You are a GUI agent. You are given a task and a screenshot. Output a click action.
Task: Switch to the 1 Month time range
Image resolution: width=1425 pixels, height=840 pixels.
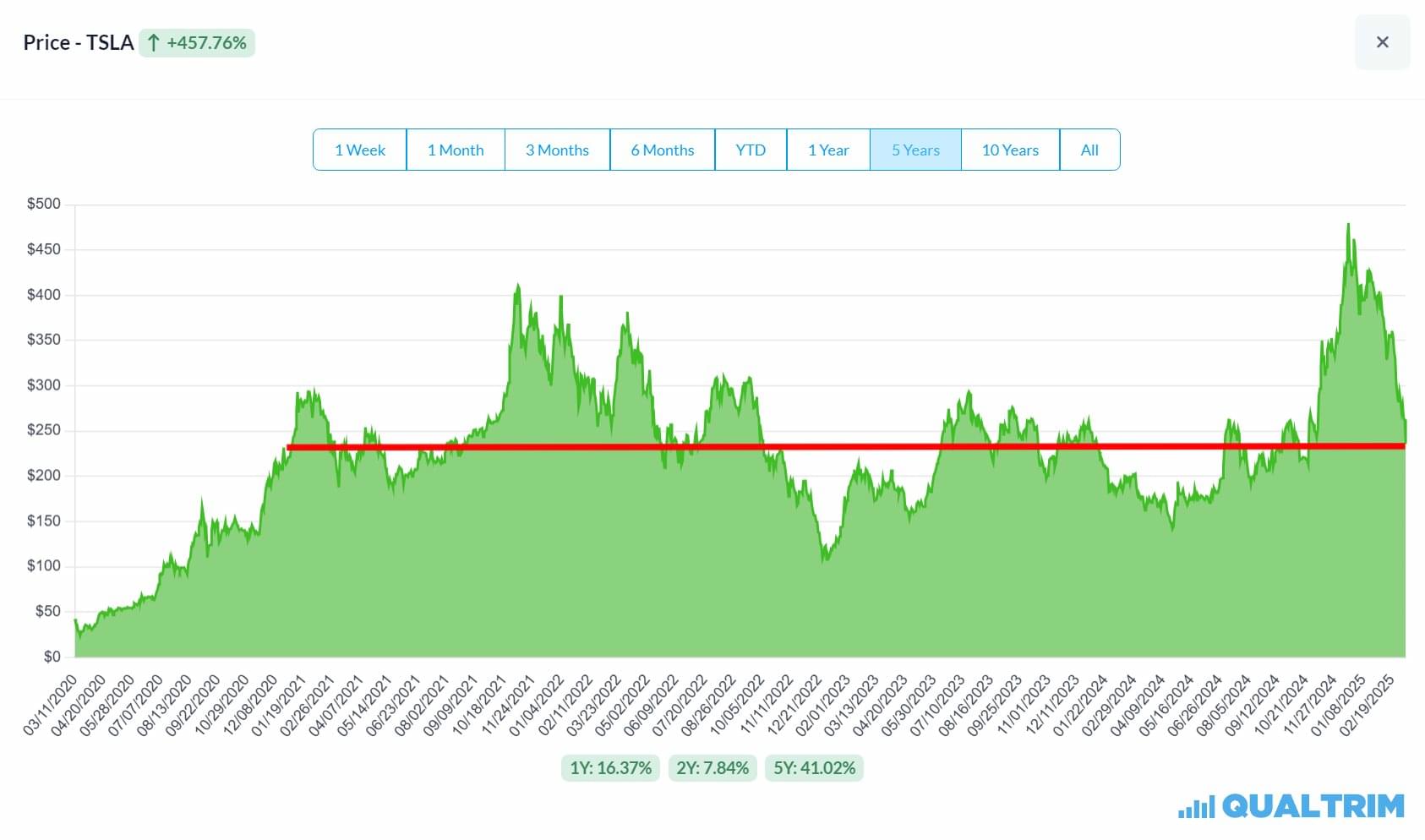(456, 150)
